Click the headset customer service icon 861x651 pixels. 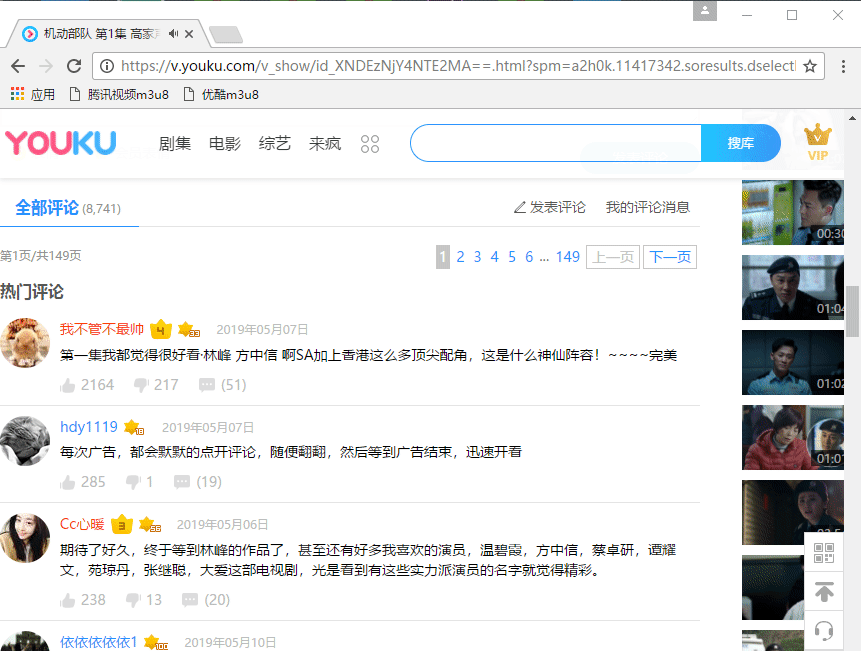(824, 631)
